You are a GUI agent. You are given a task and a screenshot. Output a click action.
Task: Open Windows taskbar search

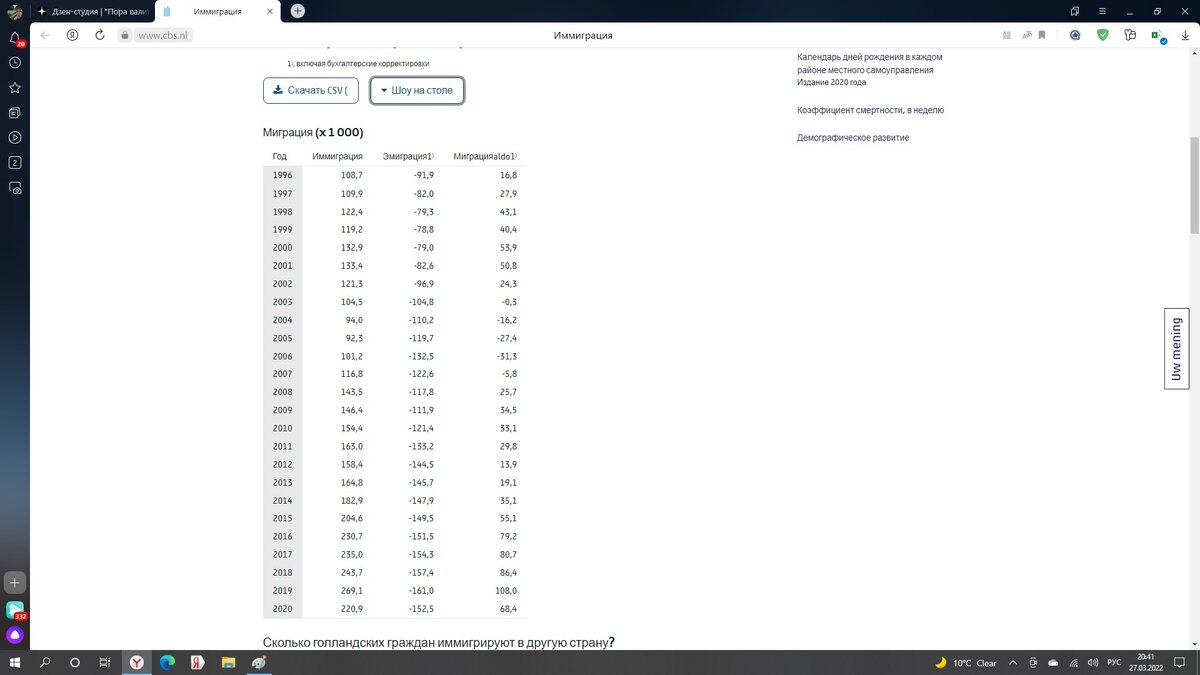coord(45,662)
